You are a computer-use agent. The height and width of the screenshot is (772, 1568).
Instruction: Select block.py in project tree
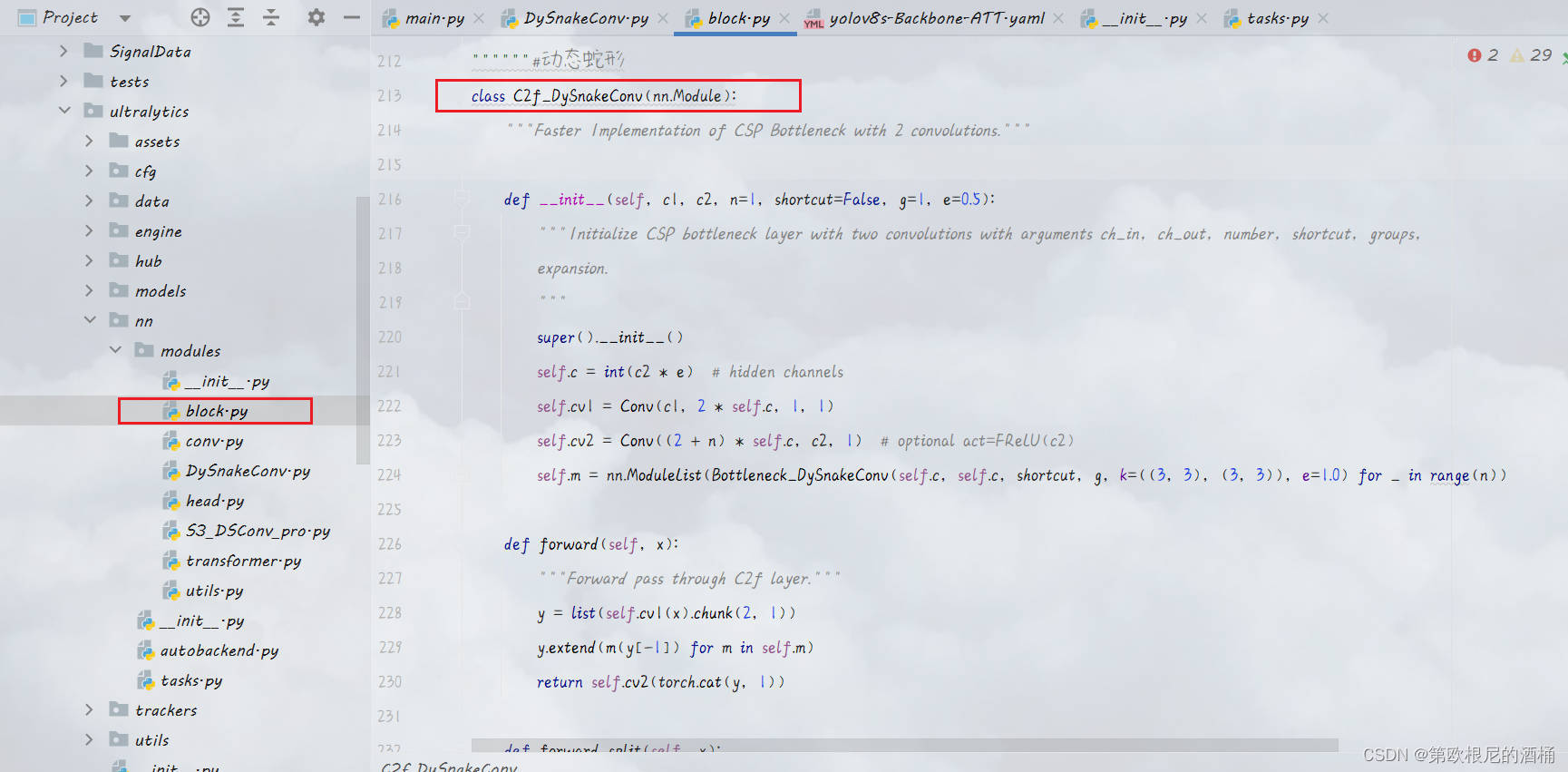216,411
